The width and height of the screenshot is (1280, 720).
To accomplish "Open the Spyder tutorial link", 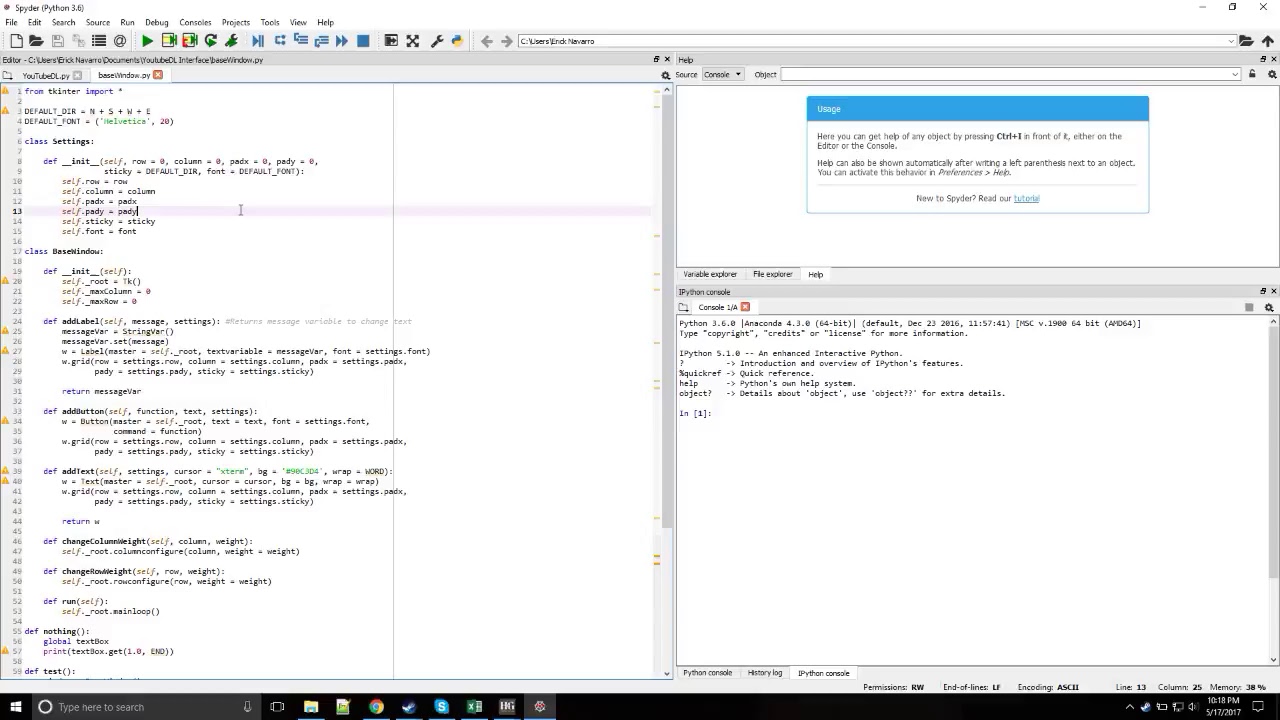I will [x=1026, y=198].
